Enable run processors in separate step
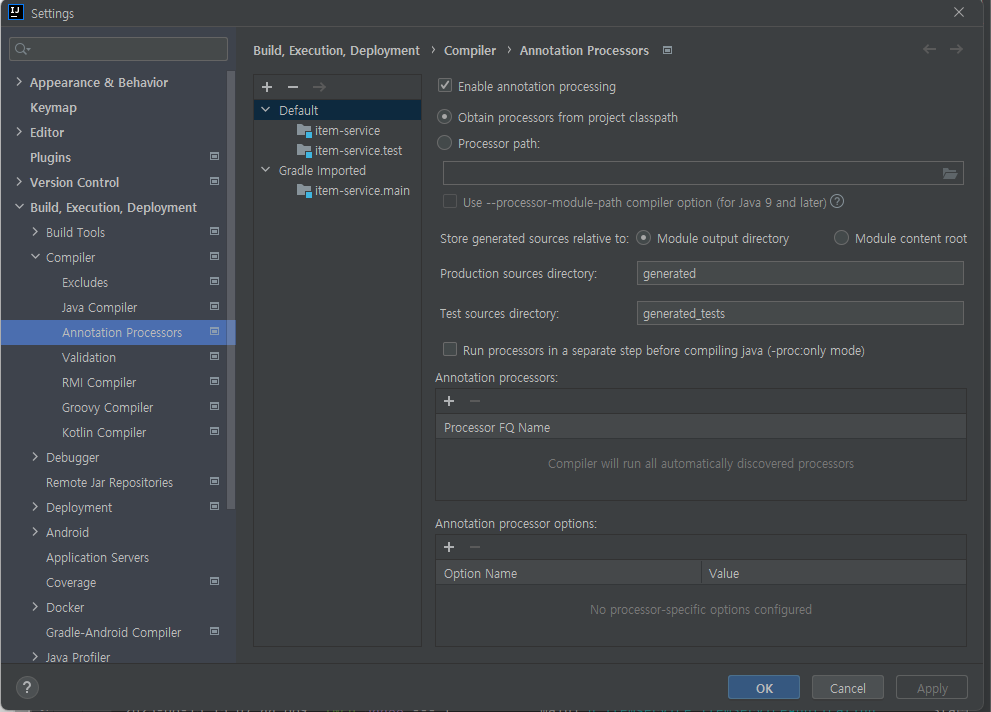 pyautogui.click(x=450, y=350)
